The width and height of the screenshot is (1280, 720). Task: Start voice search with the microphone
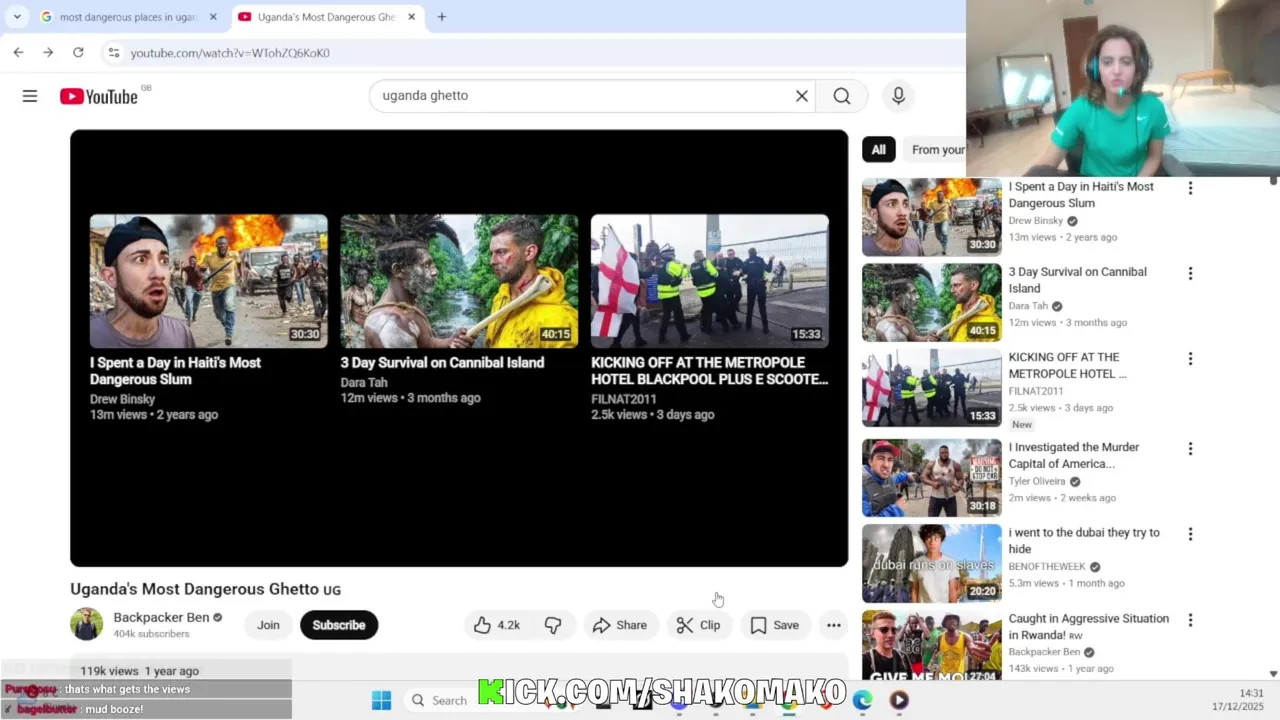click(x=898, y=96)
